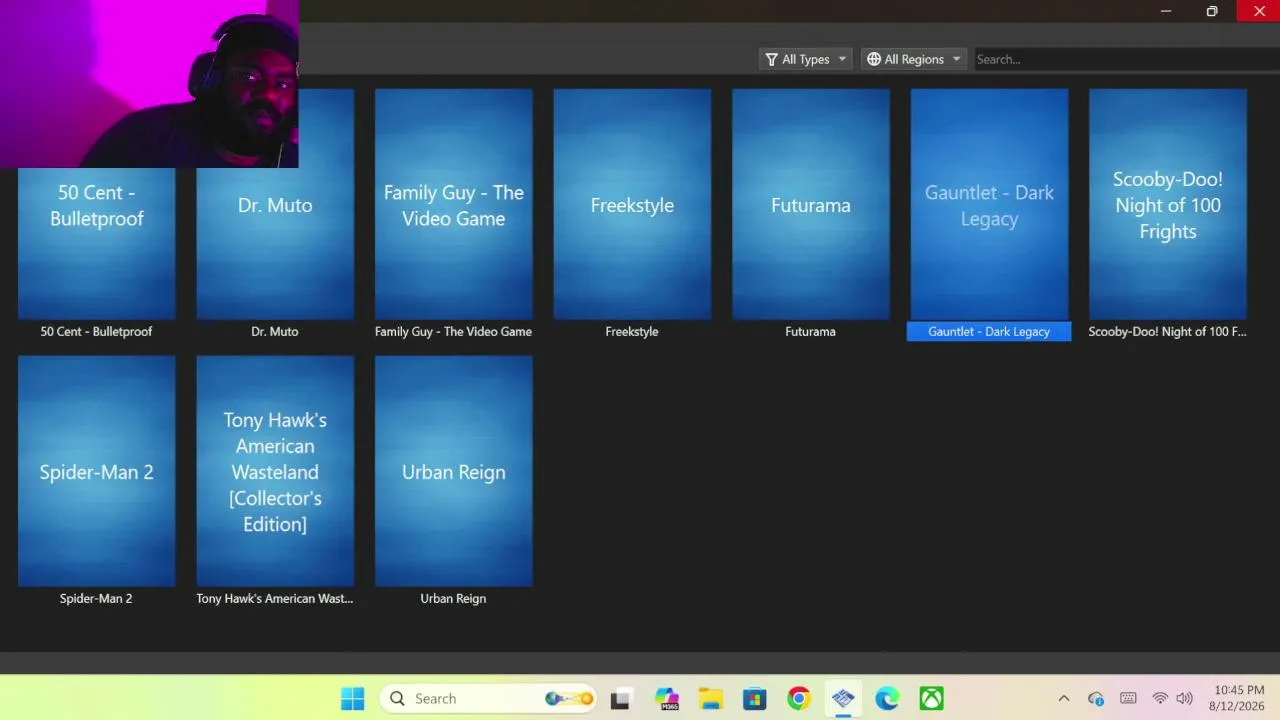Click the caption under Spider-Man 2 cover
The image size is (1280, 720).
pos(96,598)
